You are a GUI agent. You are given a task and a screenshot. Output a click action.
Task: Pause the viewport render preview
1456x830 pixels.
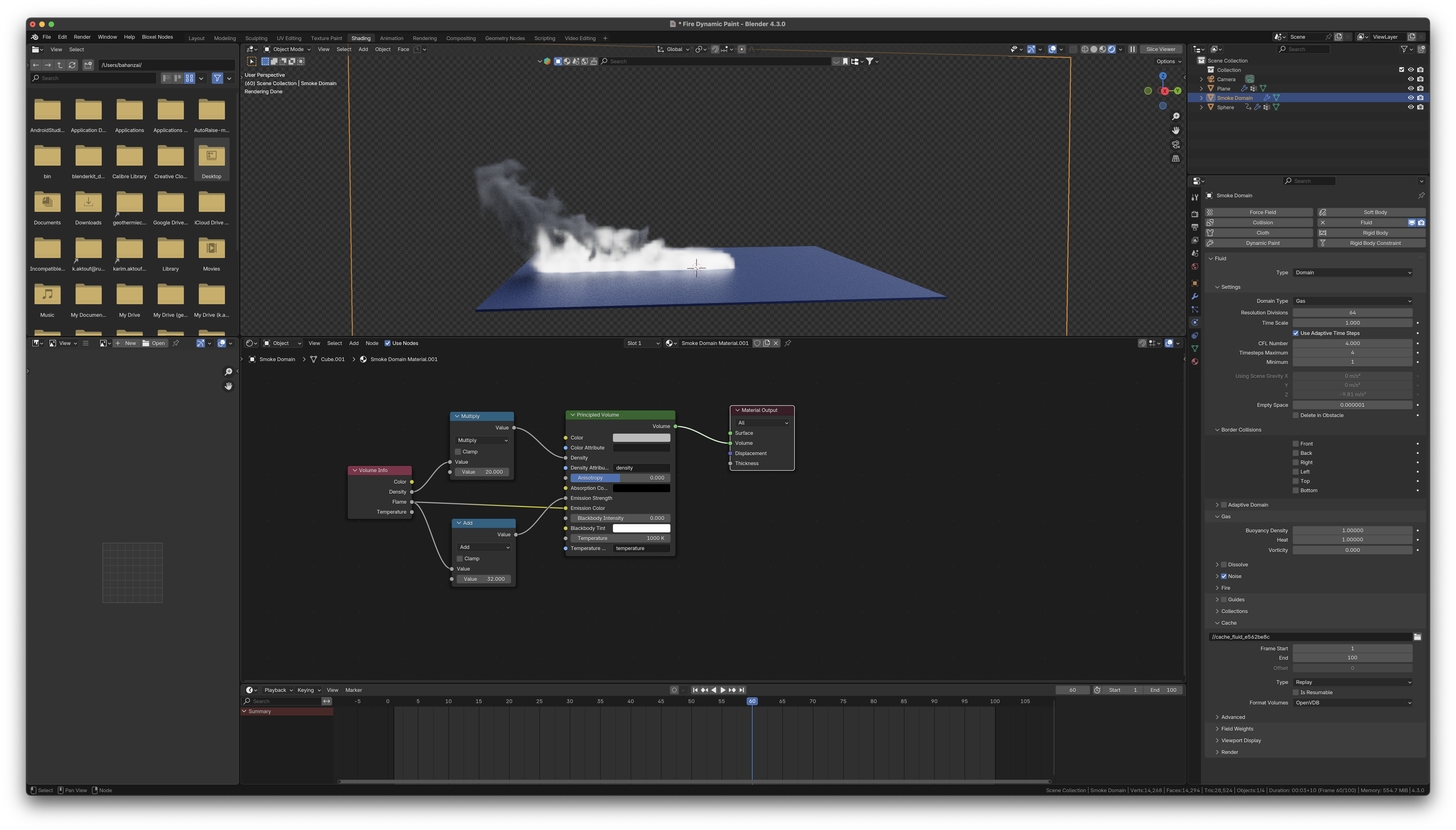[x=1133, y=50]
